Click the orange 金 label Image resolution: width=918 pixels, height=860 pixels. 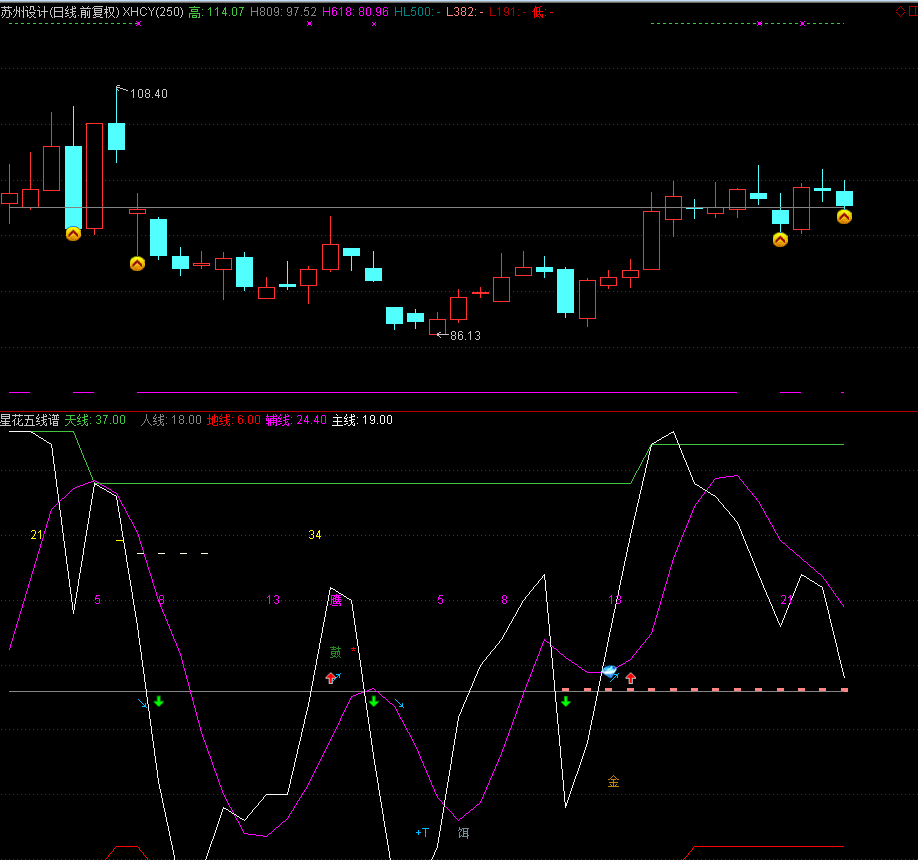(613, 781)
